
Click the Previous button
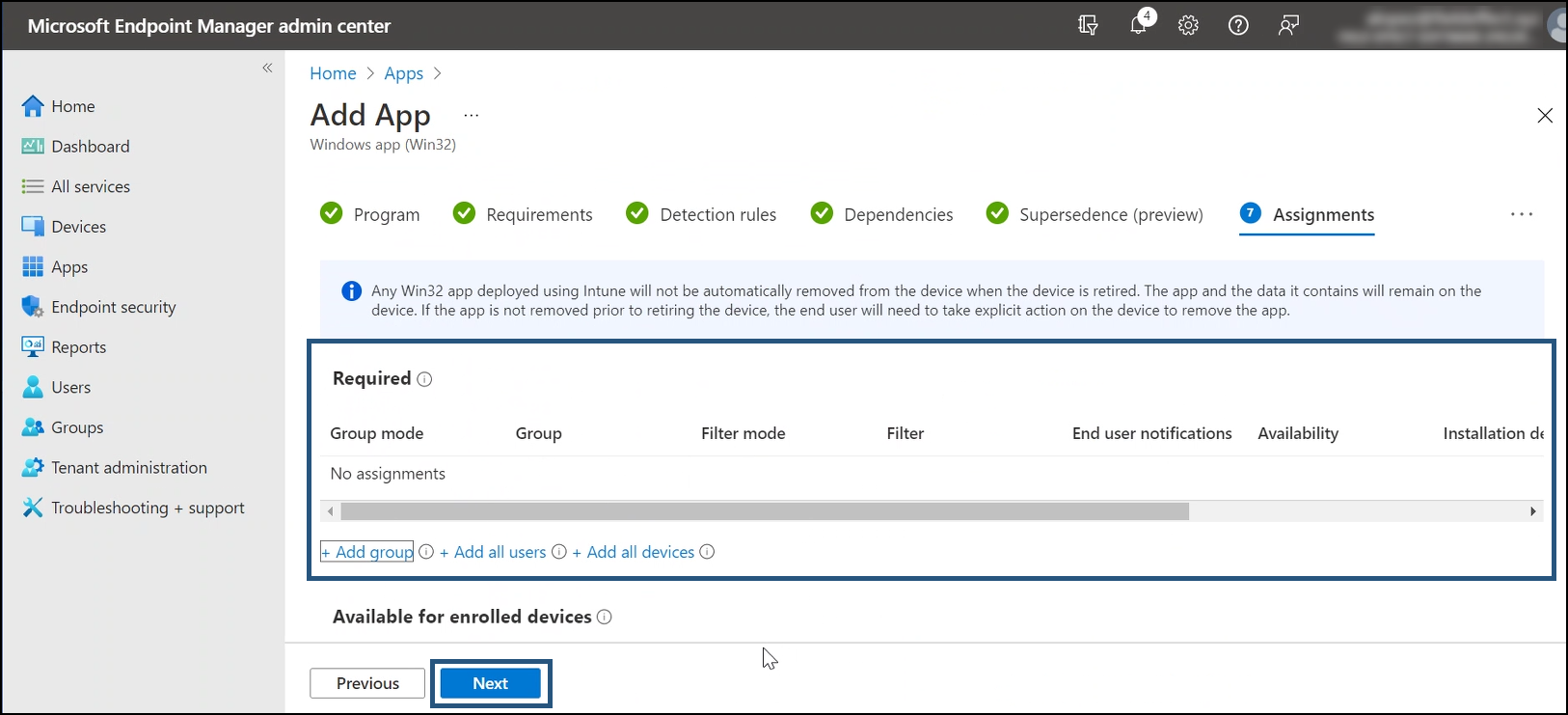click(x=367, y=683)
